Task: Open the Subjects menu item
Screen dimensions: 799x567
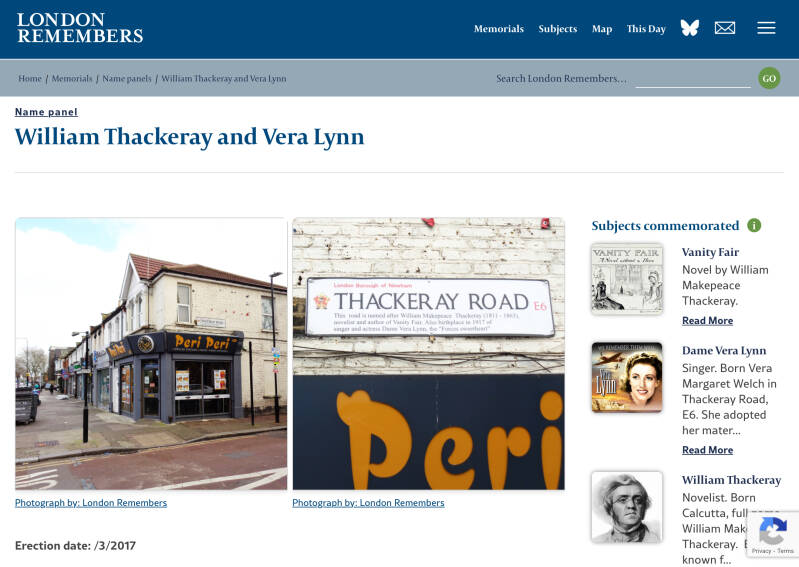Action: click(558, 29)
